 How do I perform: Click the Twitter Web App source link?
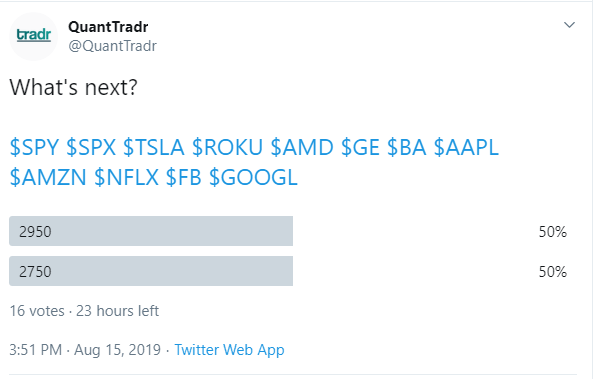[229, 350]
